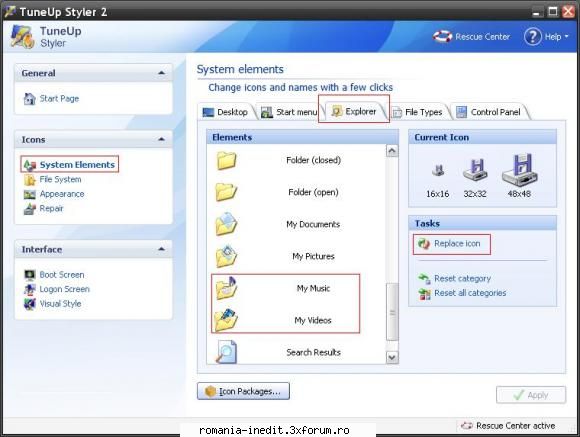
Task: Select the Folder (closed) icon
Action: [x=226, y=161]
